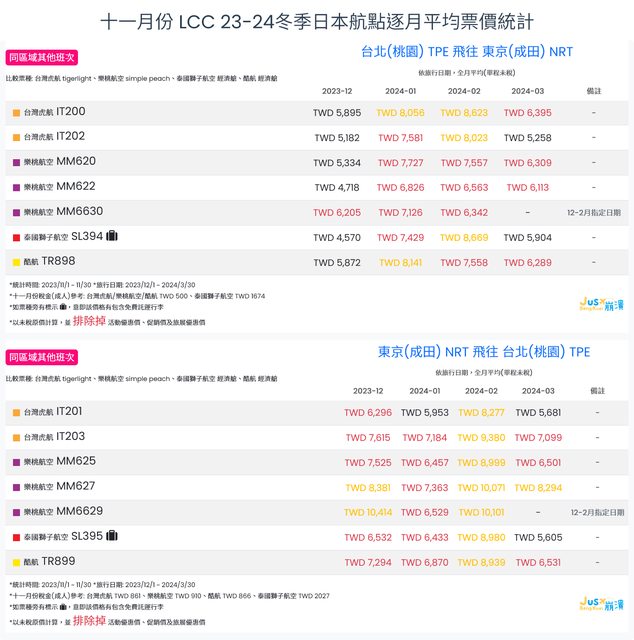Viewport: 634px width, 640px height.
Task: Click the yellow square icon beside TR898
Action: pos(16,262)
